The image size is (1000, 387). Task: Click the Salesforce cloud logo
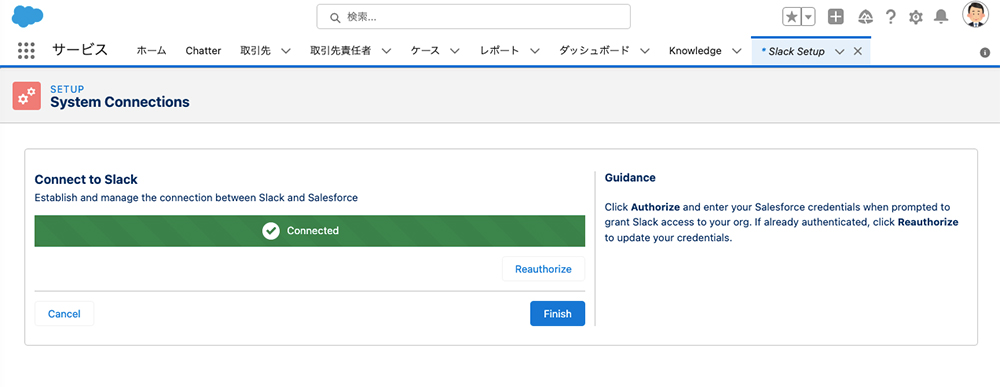(27, 16)
